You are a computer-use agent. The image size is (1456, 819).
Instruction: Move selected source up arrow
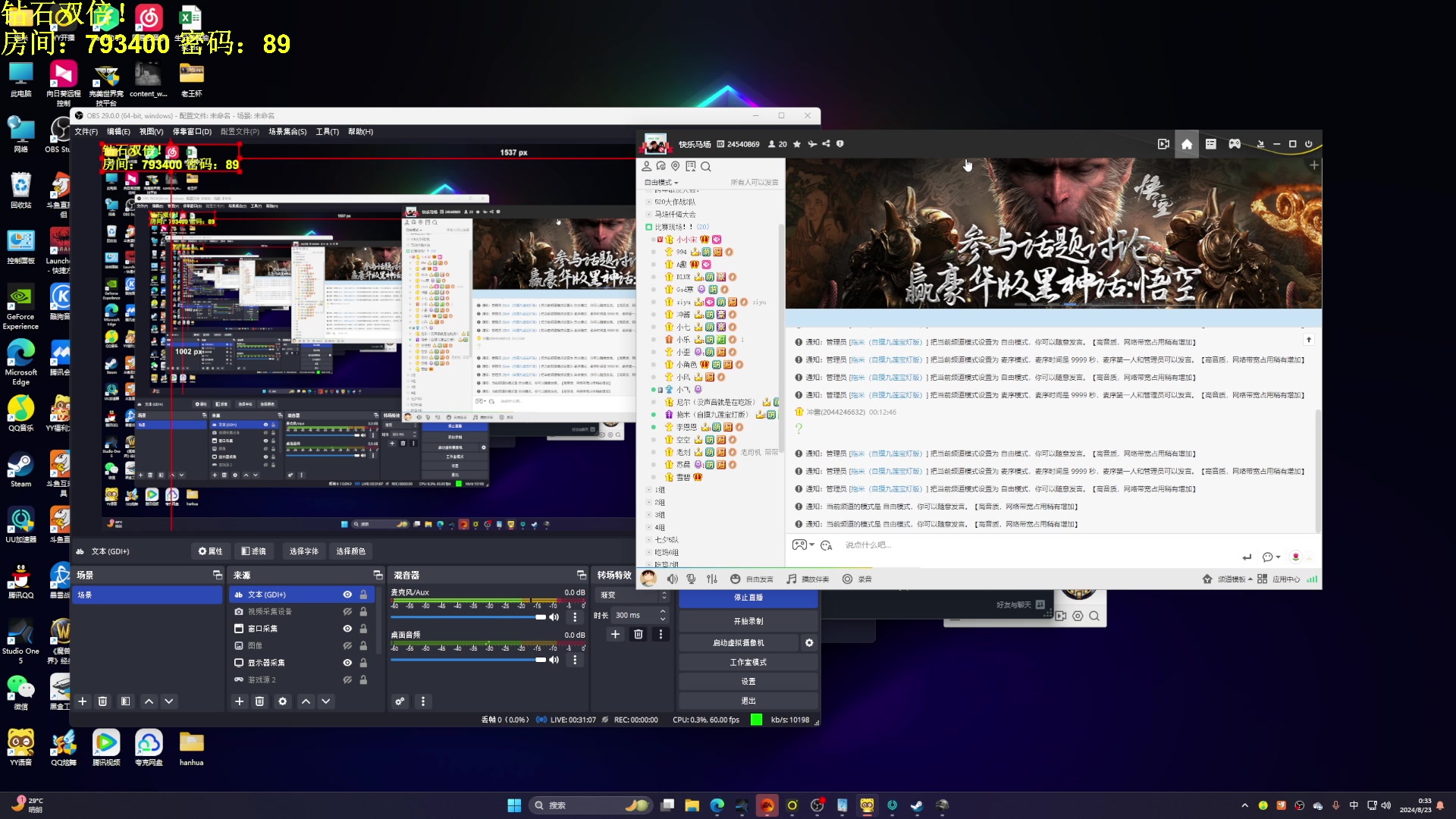pos(306,701)
